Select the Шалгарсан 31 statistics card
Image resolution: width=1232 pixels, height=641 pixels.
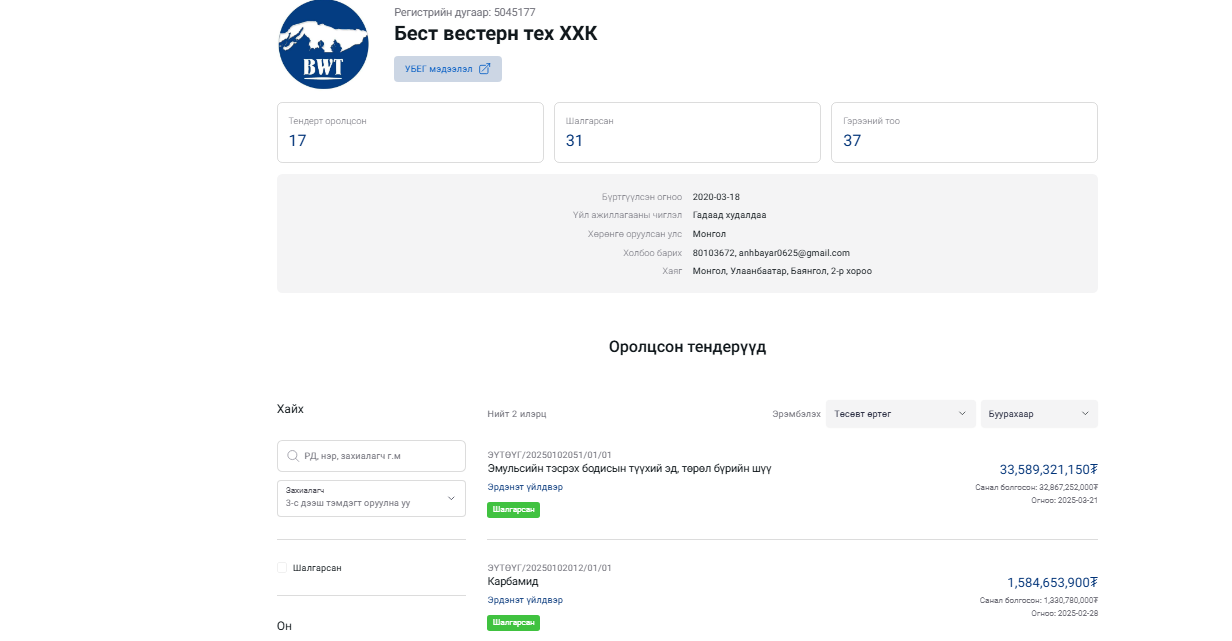687,132
